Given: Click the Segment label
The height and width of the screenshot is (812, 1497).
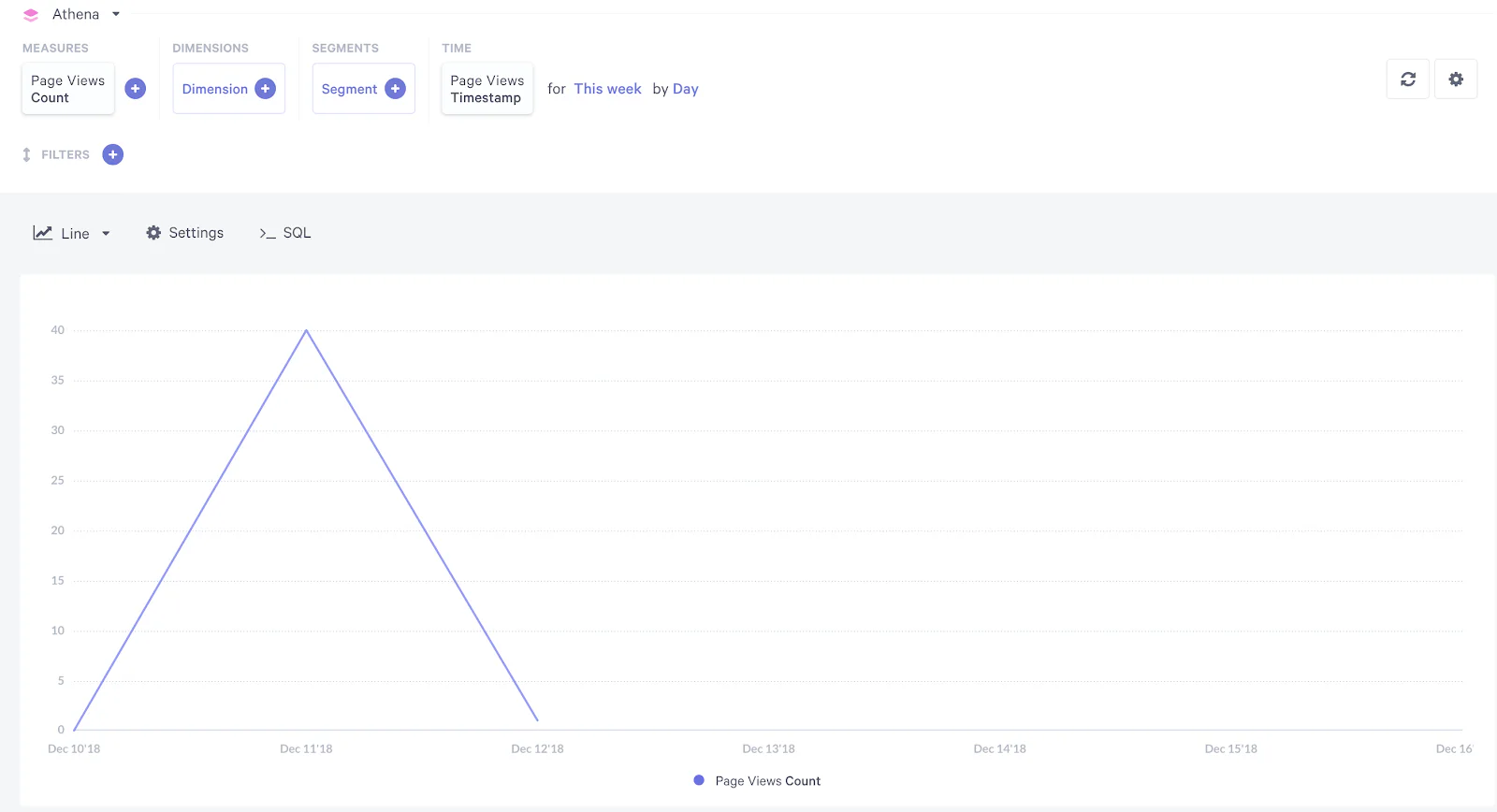Looking at the screenshot, I should [x=349, y=89].
